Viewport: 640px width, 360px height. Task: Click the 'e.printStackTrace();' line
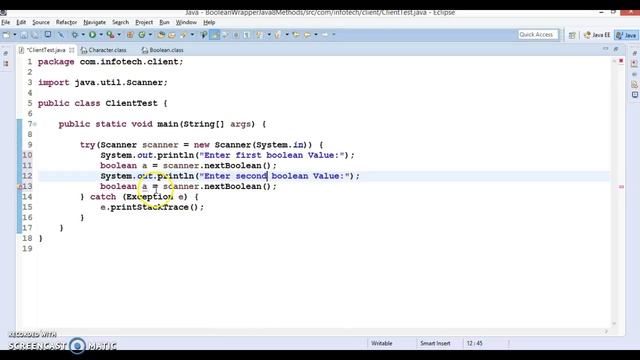[x=152, y=207]
